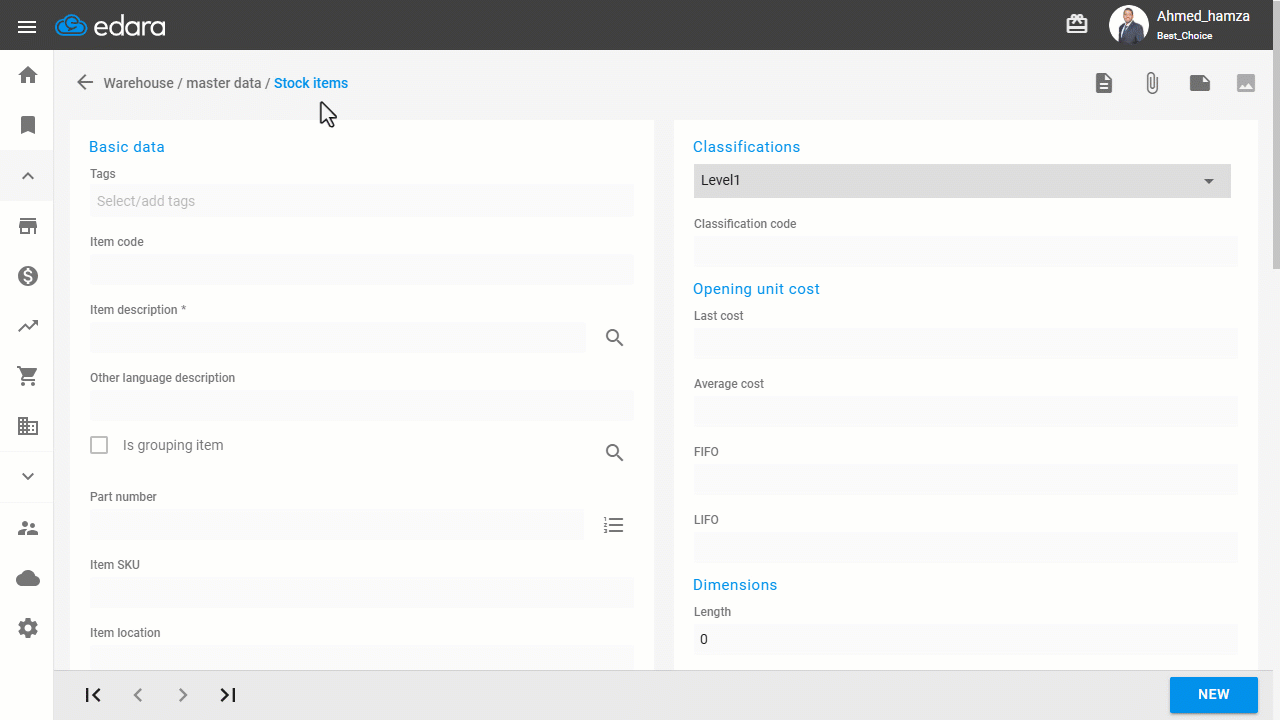Open the people module in sidebar
Image resolution: width=1280 pixels, height=720 pixels.
coord(28,528)
